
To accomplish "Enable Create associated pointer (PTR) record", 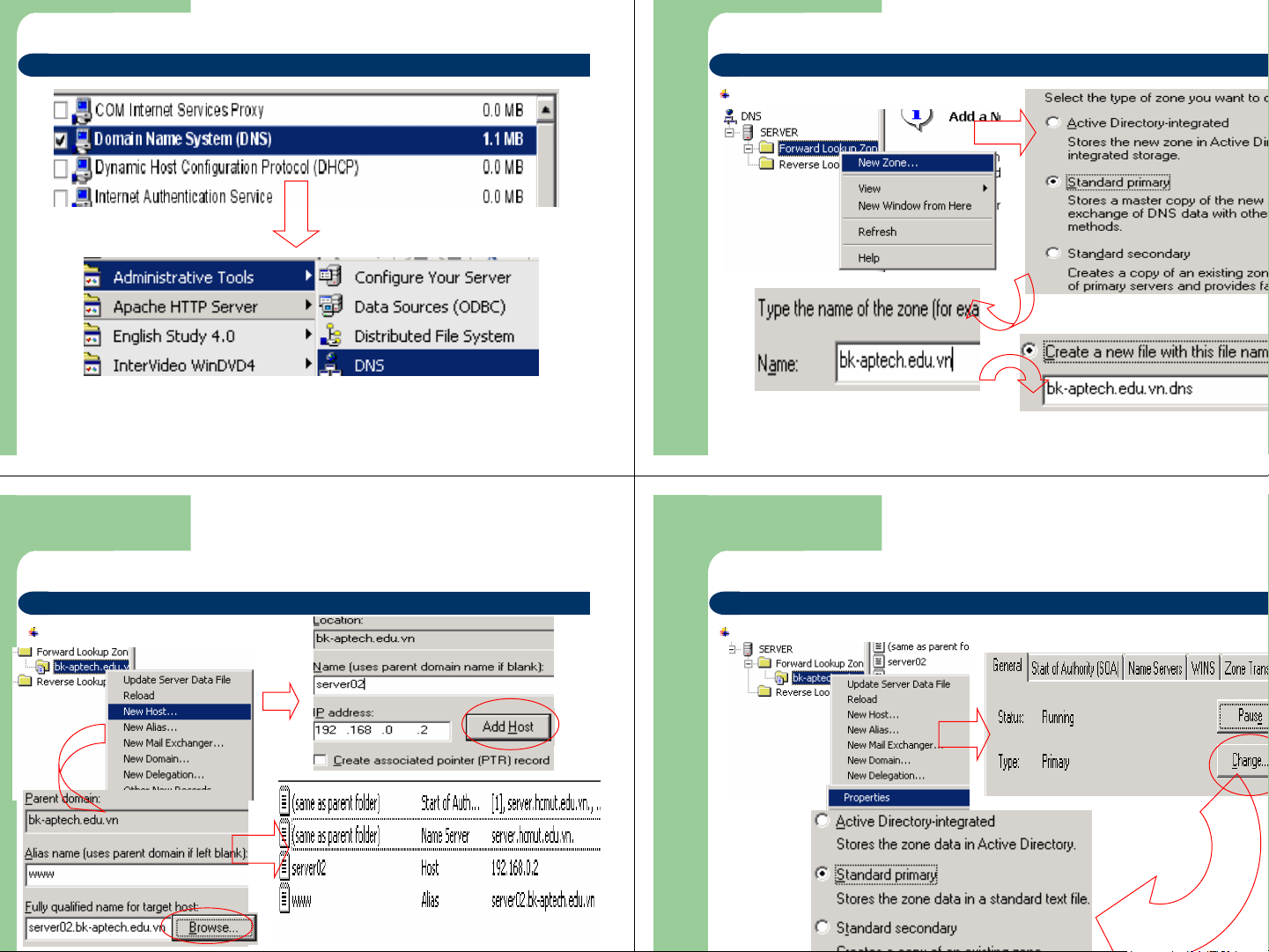I will pyautogui.click(x=321, y=760).
